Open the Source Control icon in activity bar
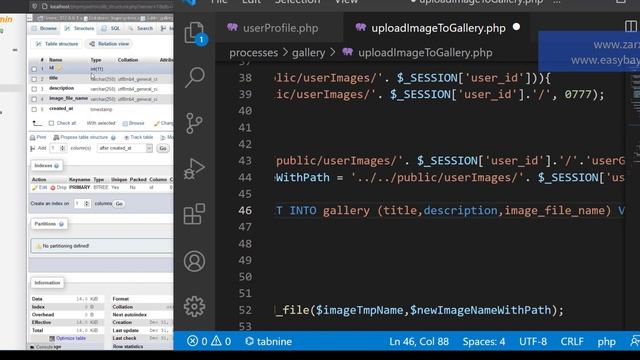Image resolution: width=640 pixels, height=360 pixels. point(195,123)
